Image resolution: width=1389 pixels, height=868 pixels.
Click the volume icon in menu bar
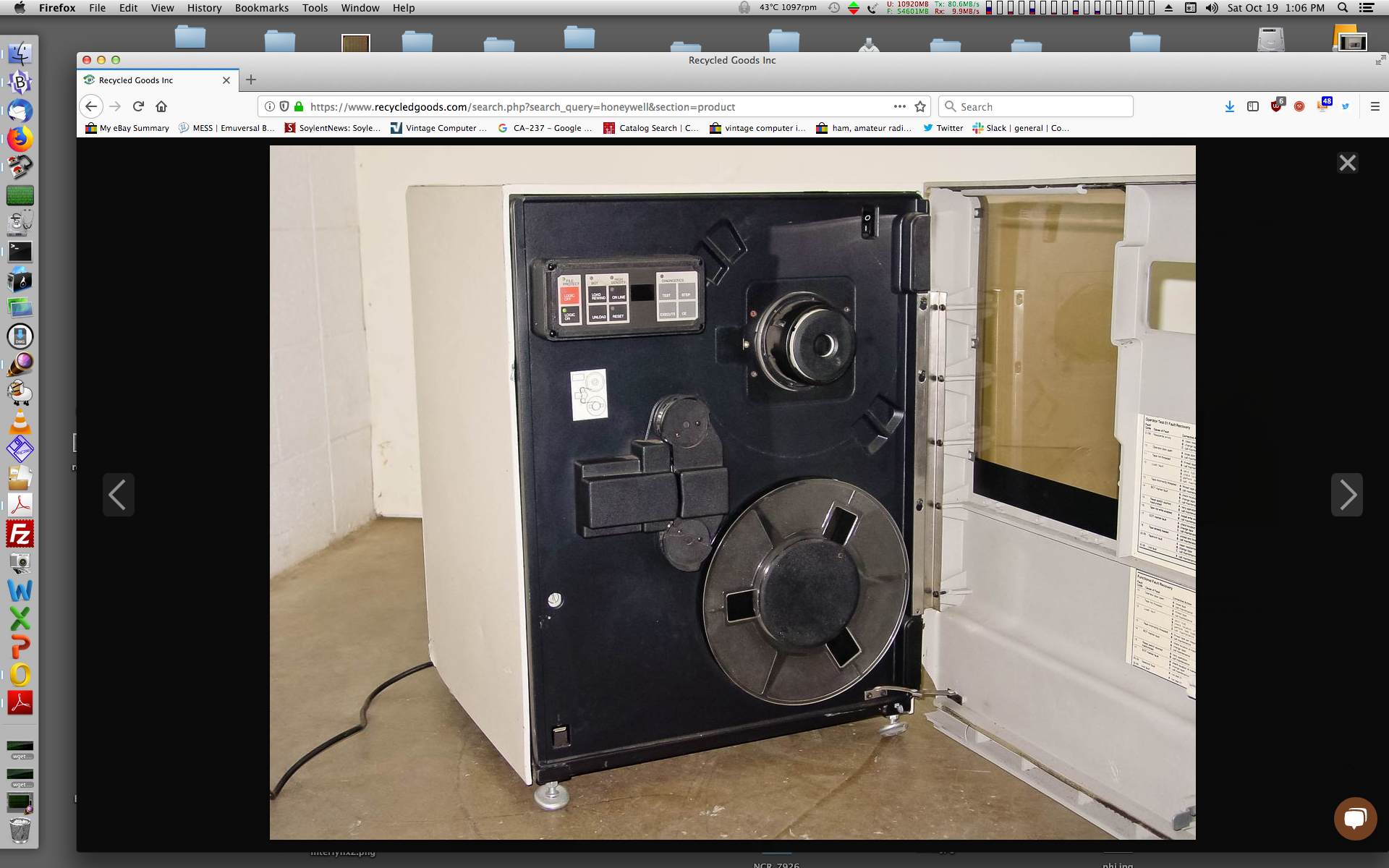tap(1212, 8)
